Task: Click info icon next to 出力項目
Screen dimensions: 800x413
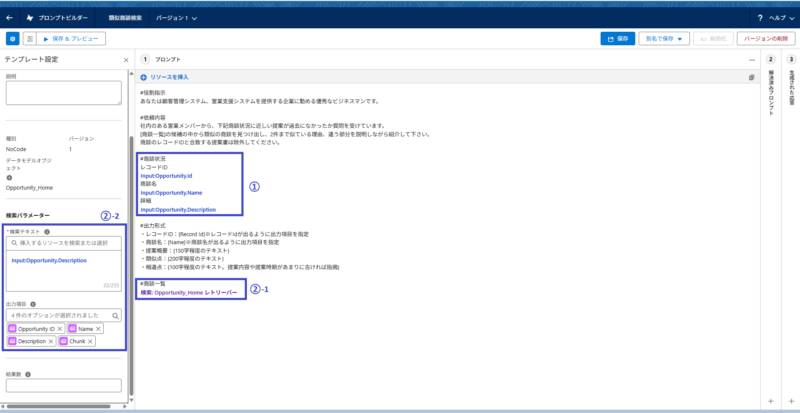Action: tap(34, 302)
